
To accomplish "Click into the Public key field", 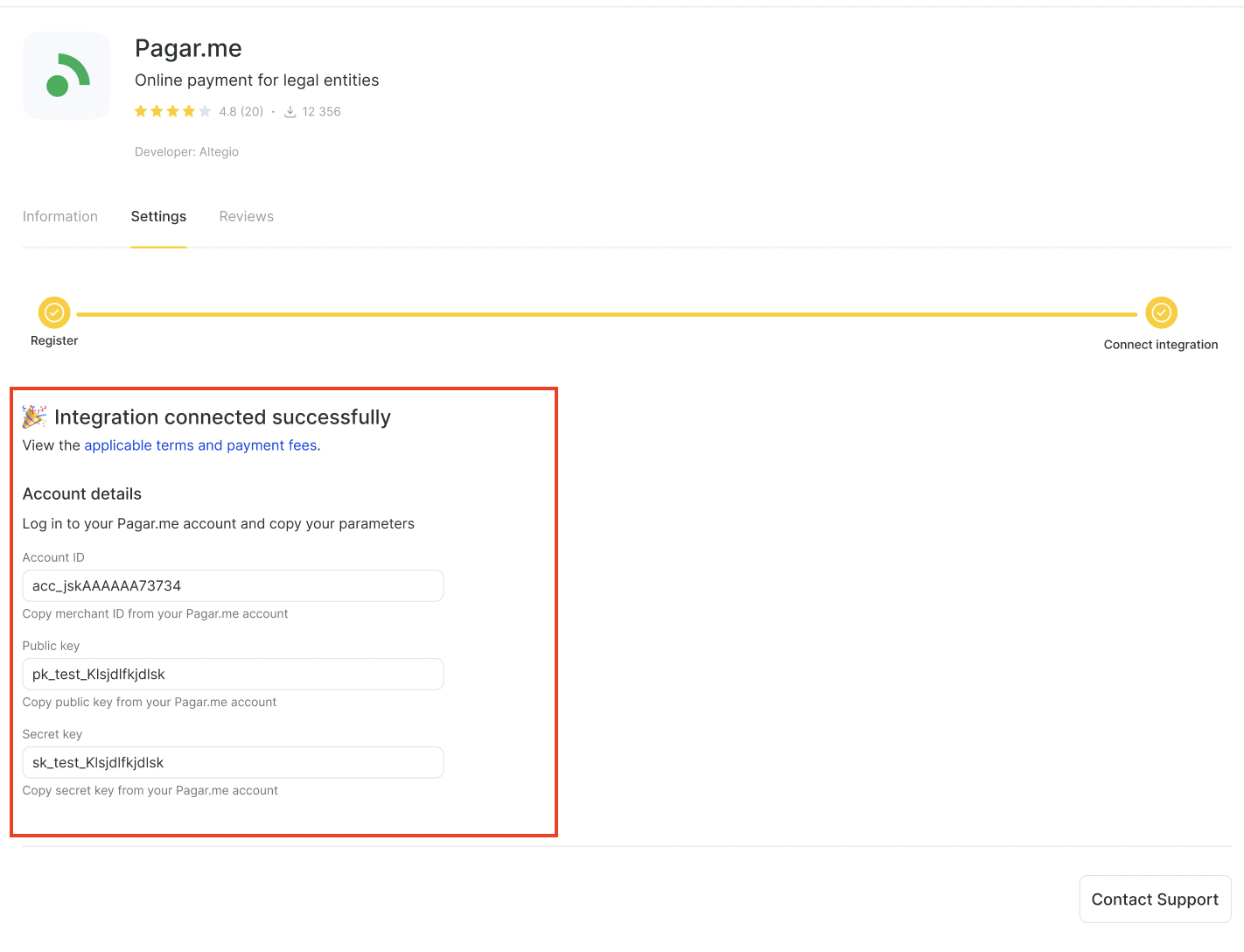I will coord(233,675).
